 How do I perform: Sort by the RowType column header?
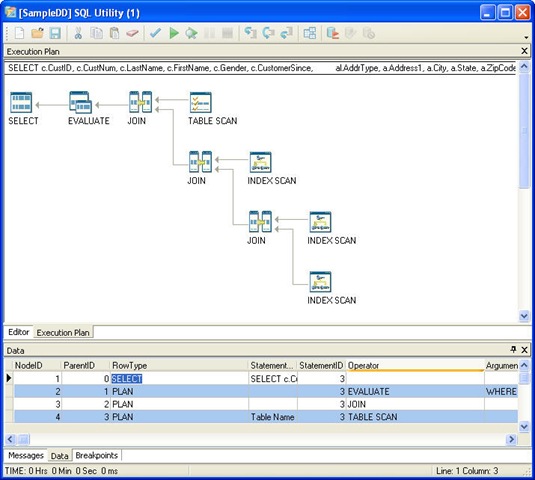pyautogui.click(x=179, y=365)
